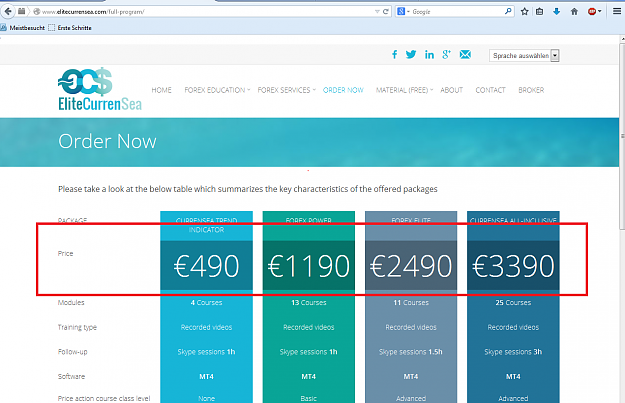Open the Adblock extension icon
625x403 pixels.
(x=594, y=12)
